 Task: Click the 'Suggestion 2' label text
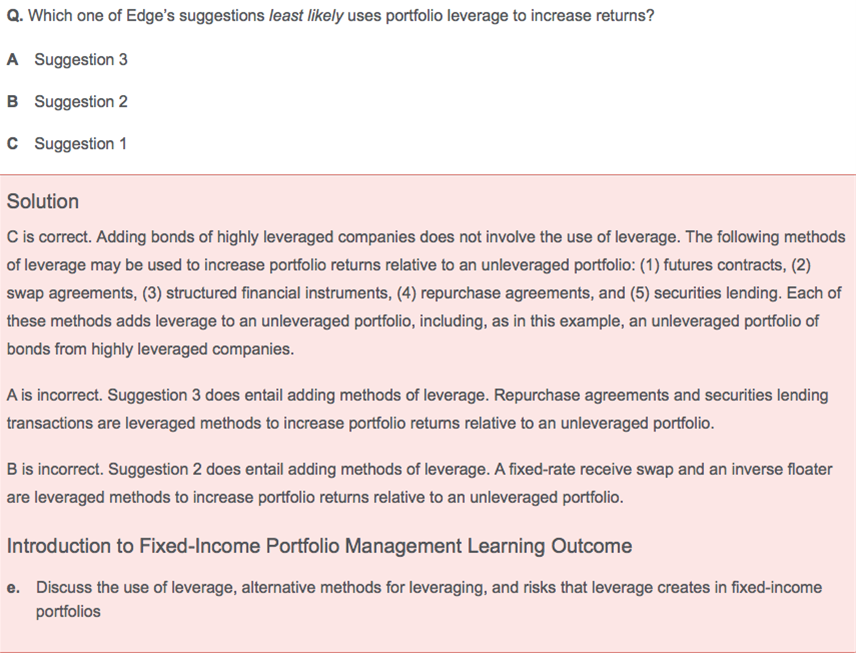81,102
